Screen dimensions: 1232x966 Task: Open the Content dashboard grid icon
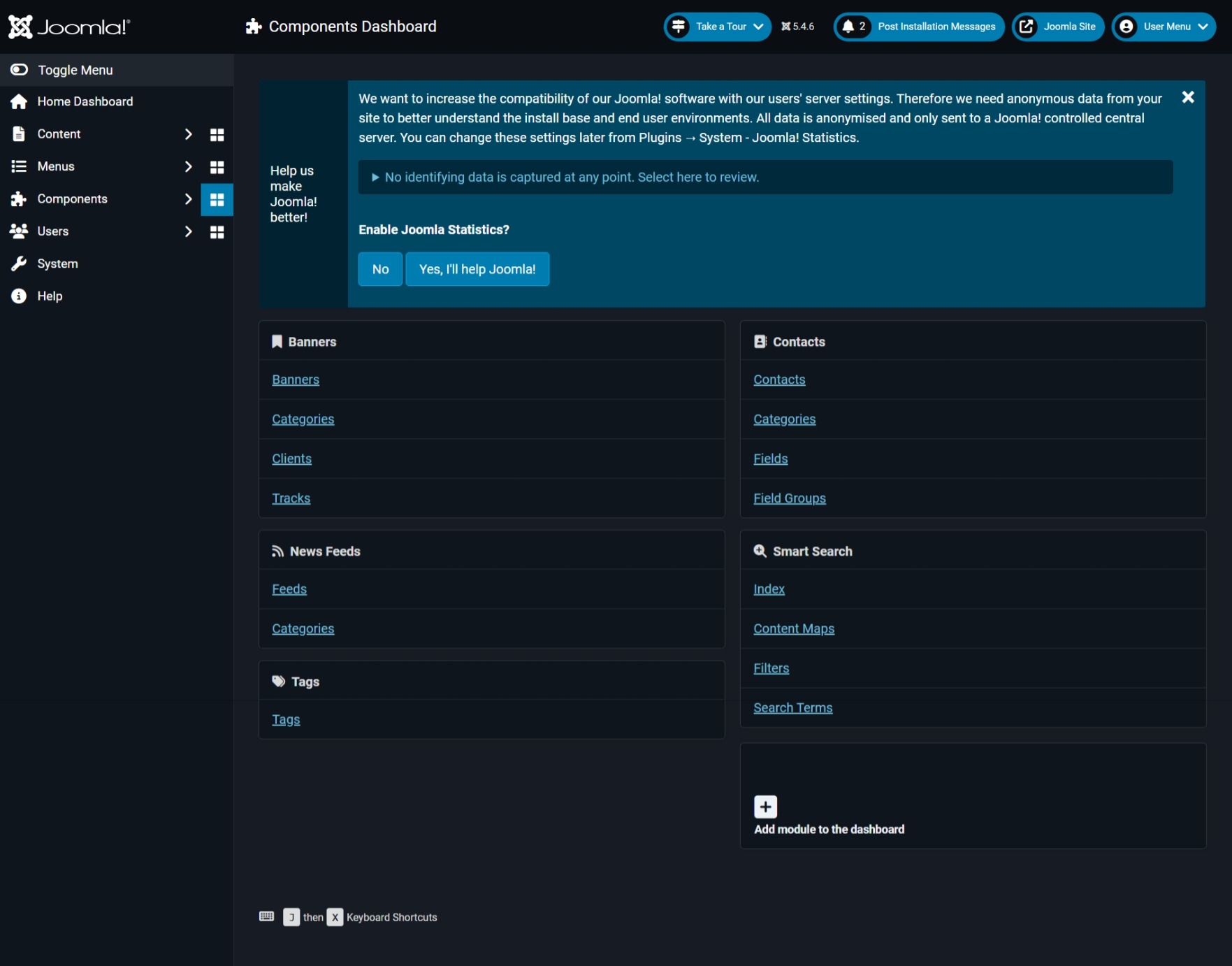[x=217, y=134]
